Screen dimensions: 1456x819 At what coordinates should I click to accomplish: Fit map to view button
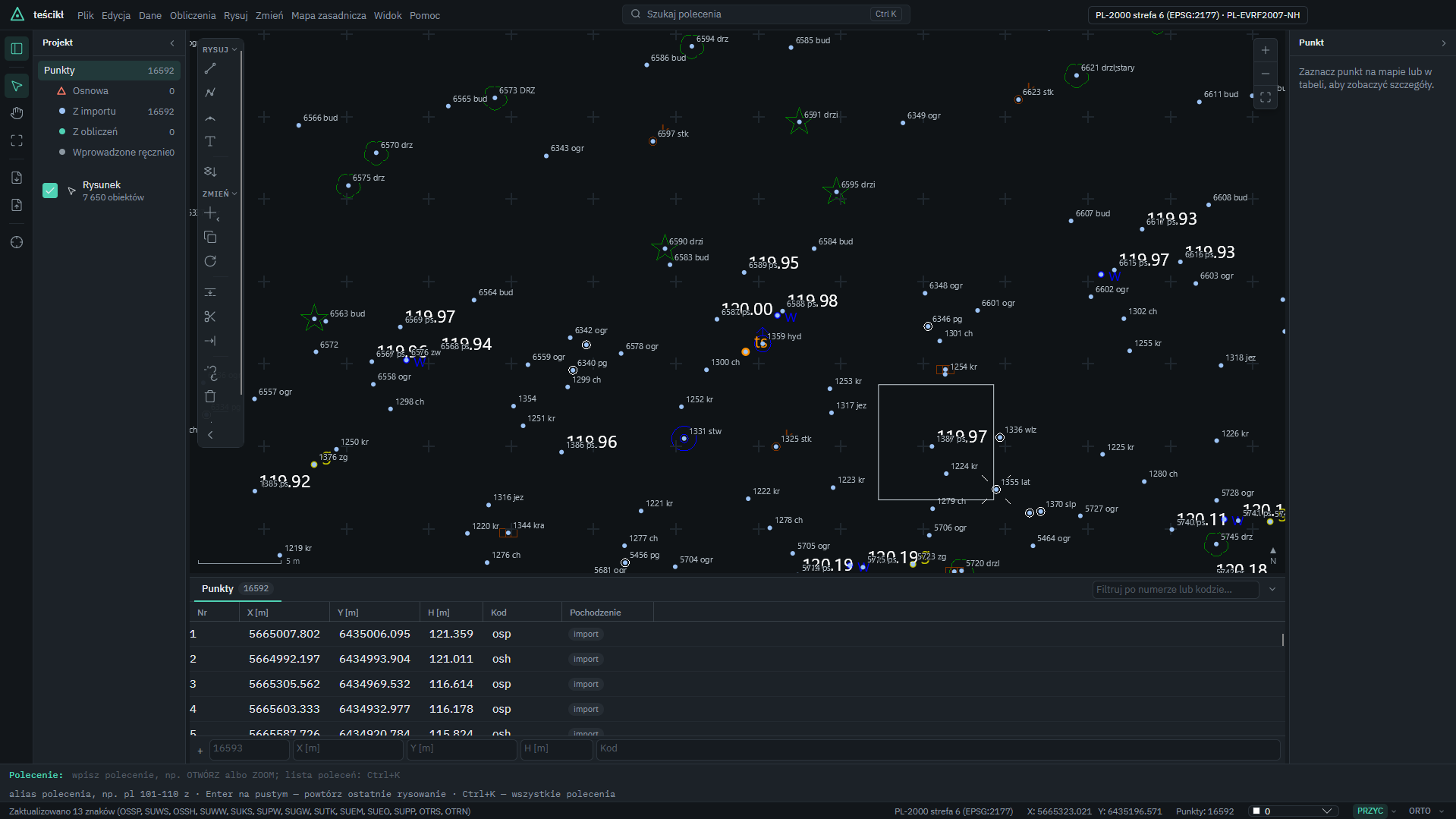click(x=1266, y=97)
